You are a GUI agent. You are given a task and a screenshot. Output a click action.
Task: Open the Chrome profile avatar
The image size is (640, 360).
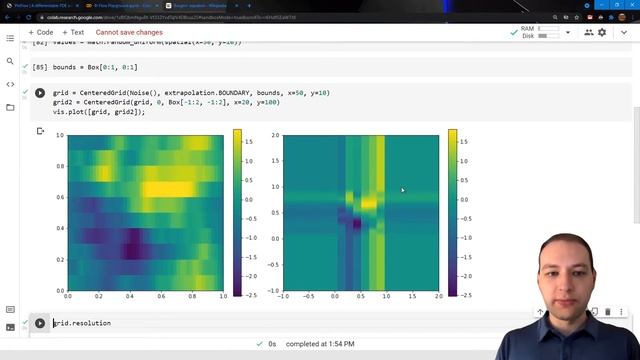click(x=622, y=17)
